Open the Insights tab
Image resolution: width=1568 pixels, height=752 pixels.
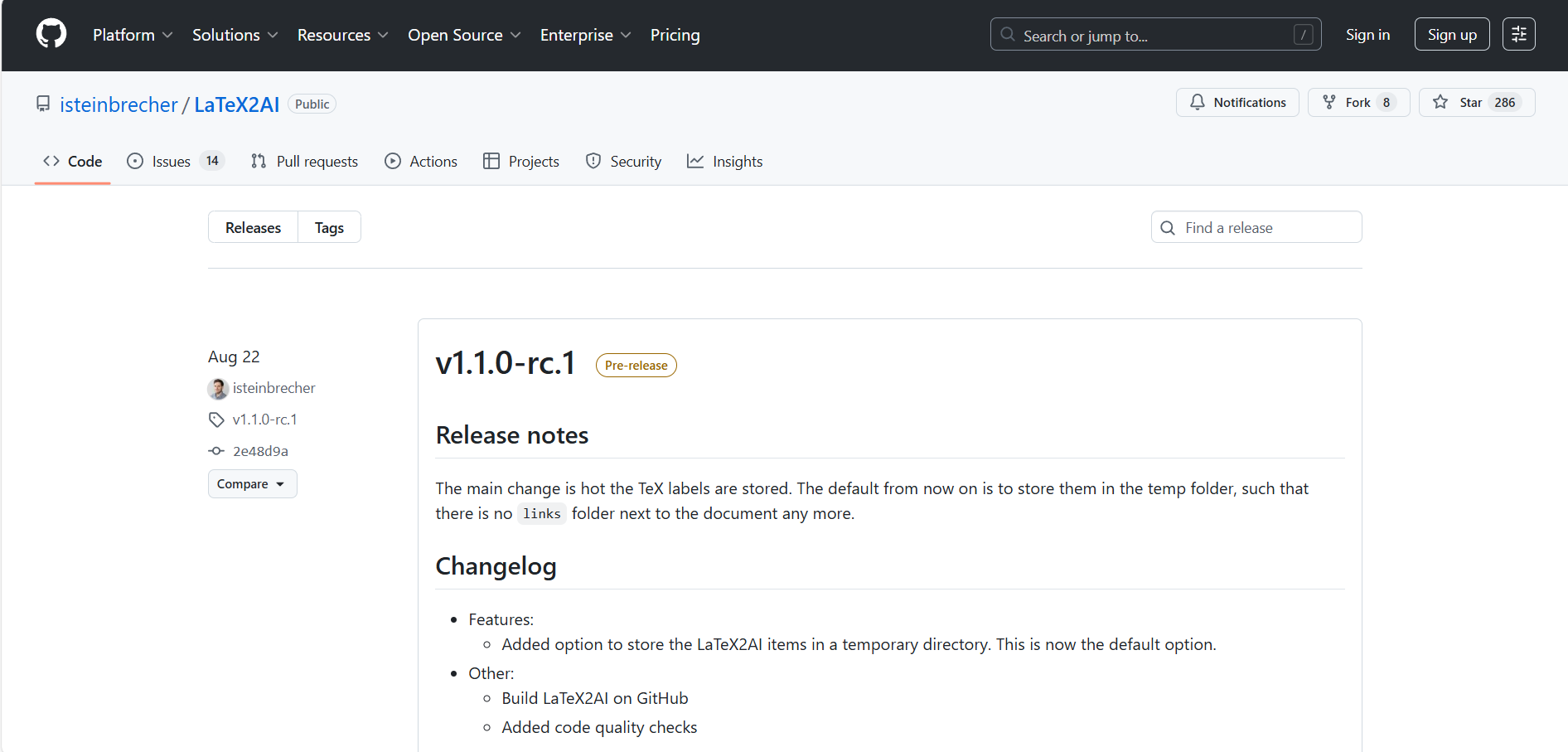(x=725, y=162)
